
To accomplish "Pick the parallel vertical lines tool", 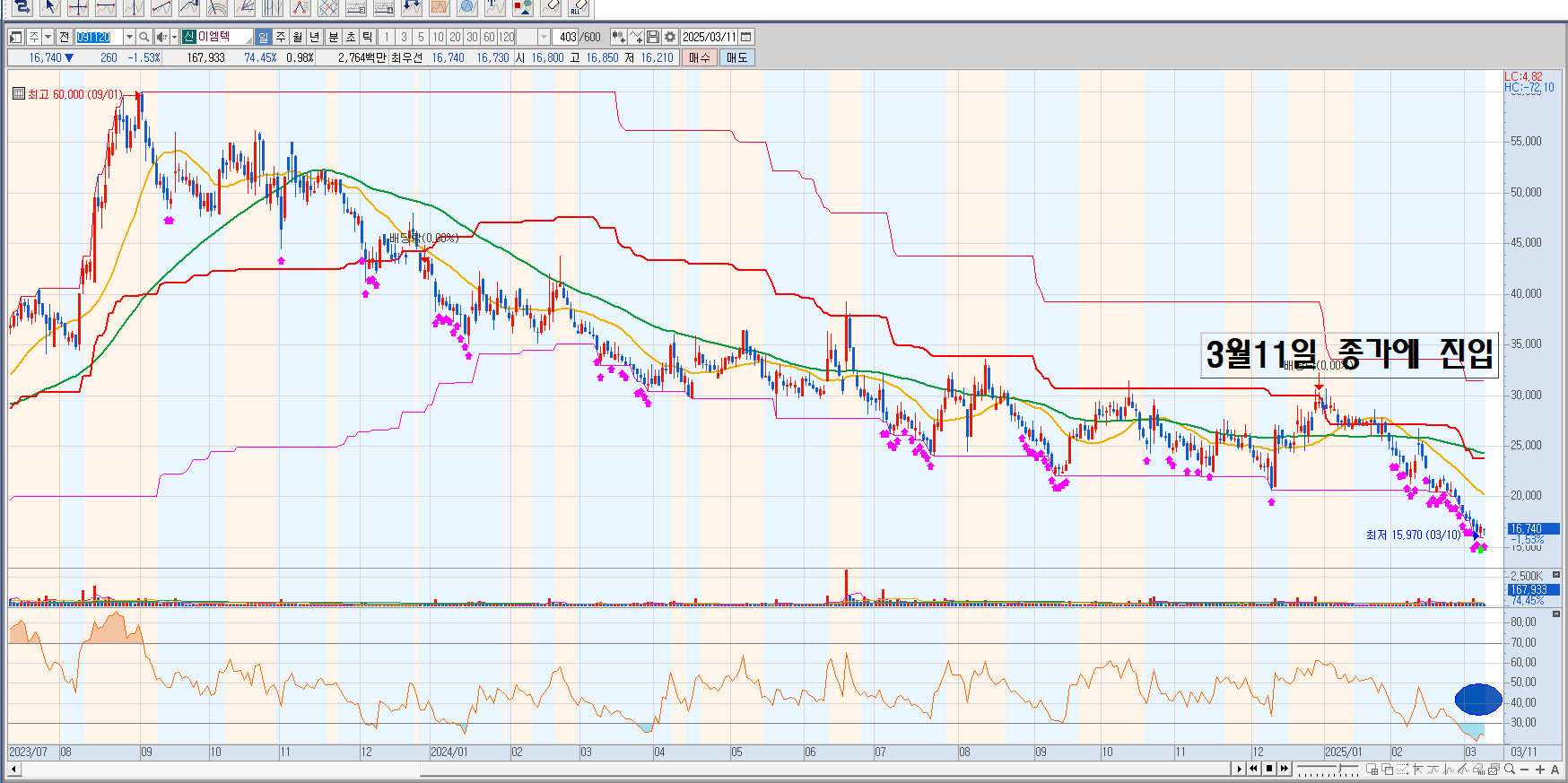I will pyautogui.click(x=273, y=7).
